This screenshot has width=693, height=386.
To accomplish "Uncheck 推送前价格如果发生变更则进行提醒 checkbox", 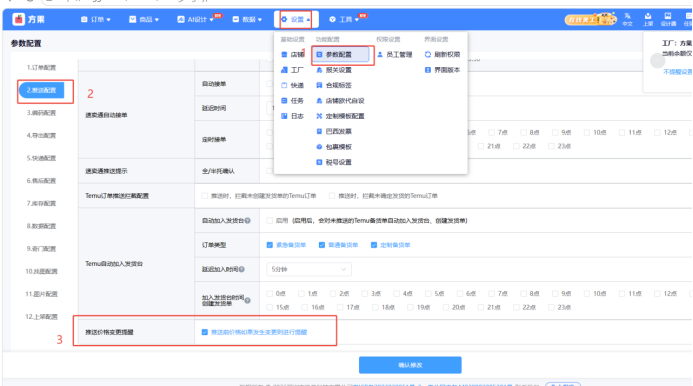I will (205, 332).
